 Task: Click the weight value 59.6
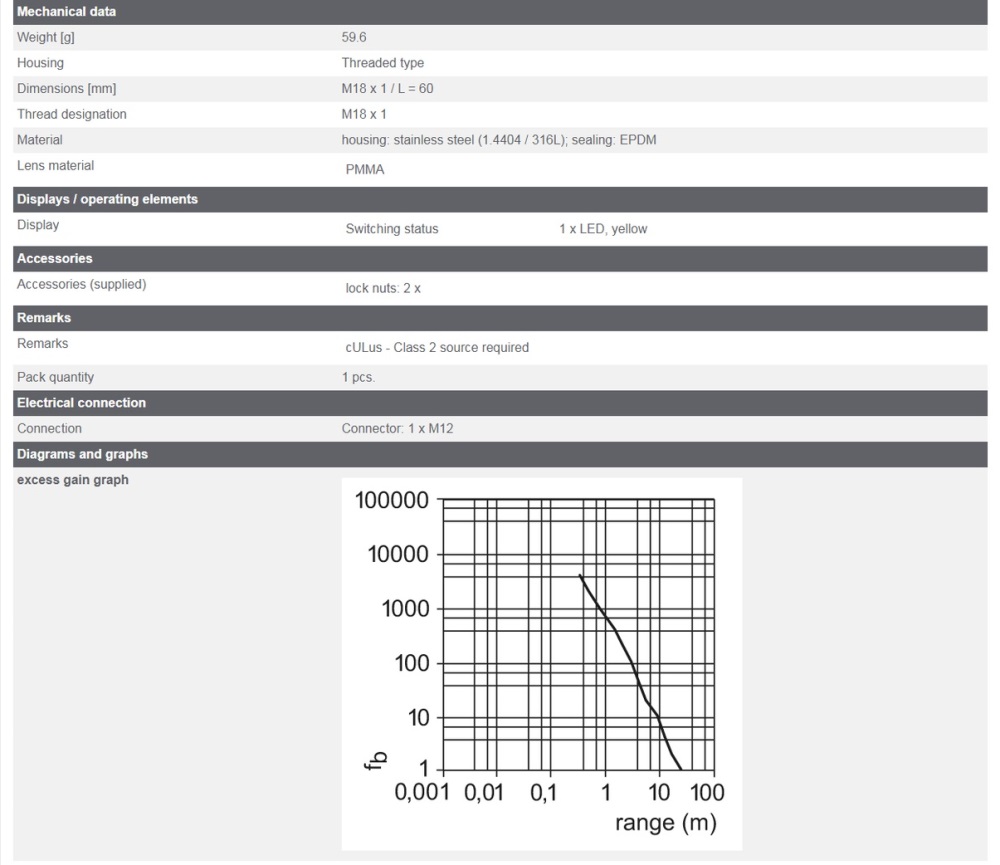tap(355, 37)
